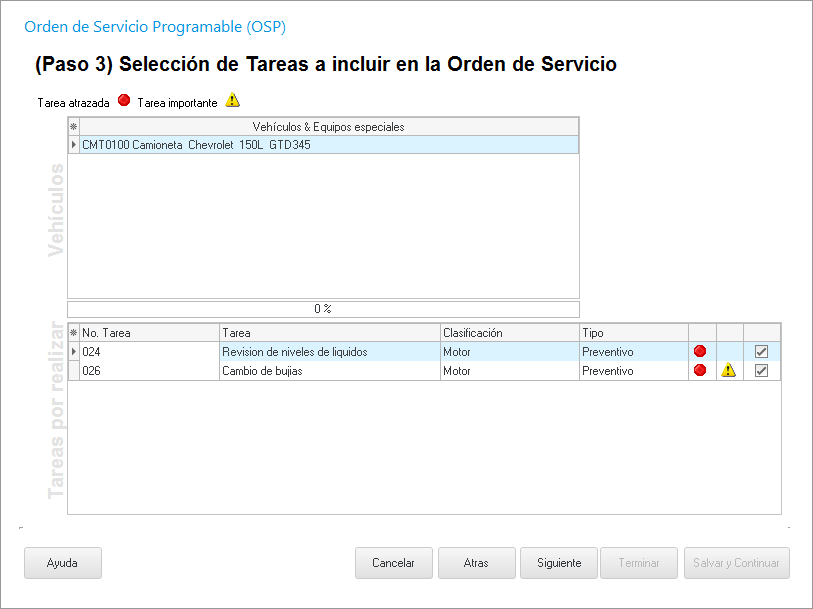Click the asterisk corner cell of the tasks grid
813x609 pixels.
[73, 333]
